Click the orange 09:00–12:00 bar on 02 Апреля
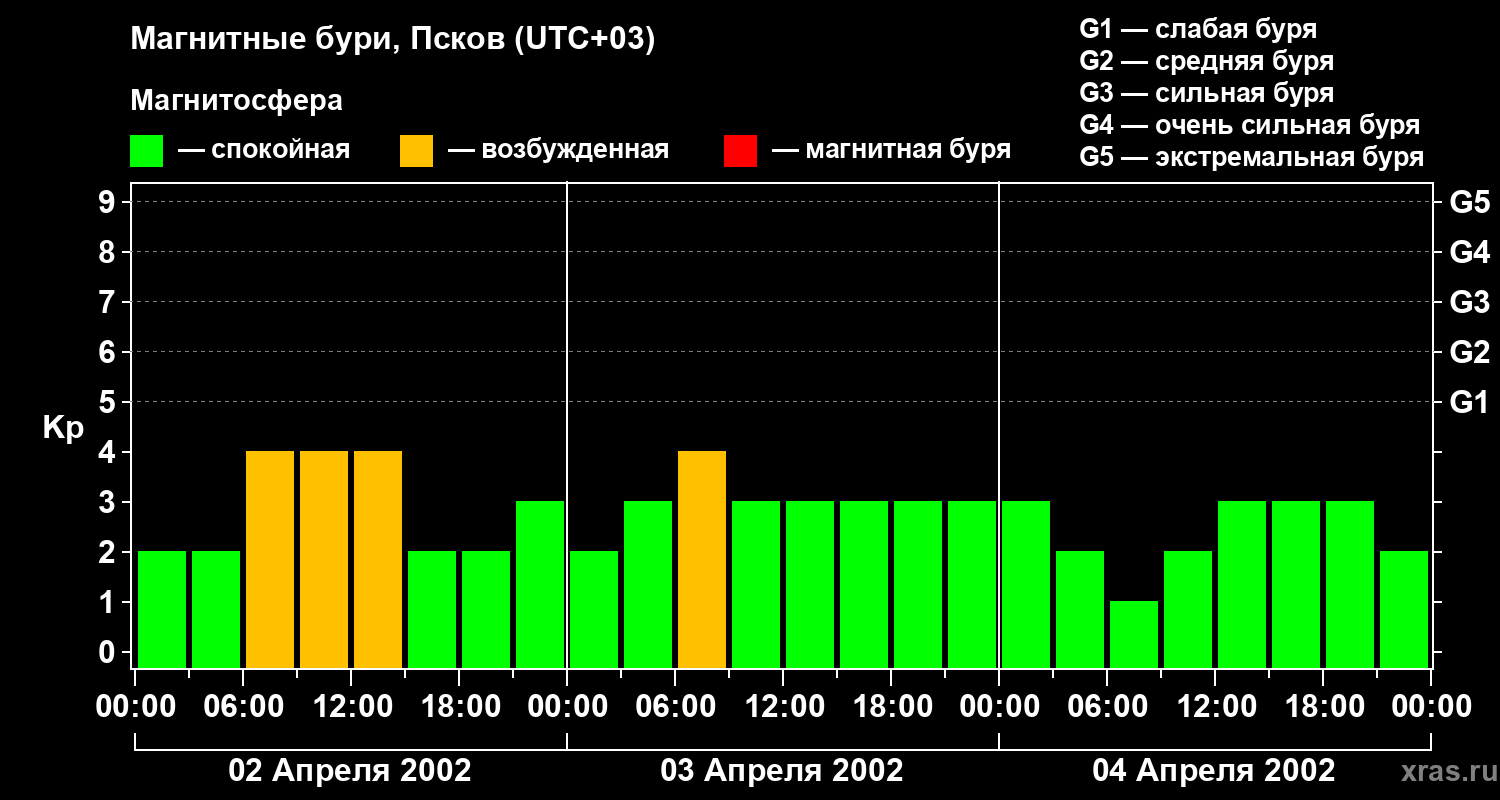The height and width of the screenshot is (800, 1500). 324,559
